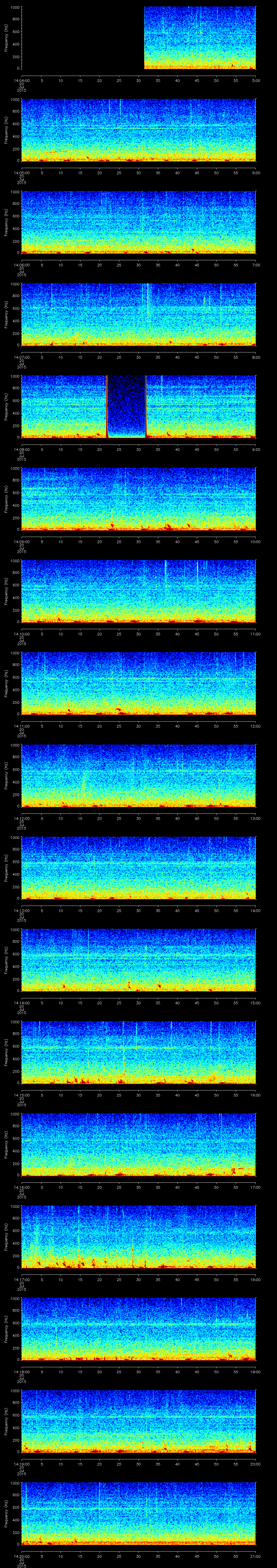Viewport: 277px width, 1568px height.
Task: Choose the spectrogram panel starting at 14:11:00
Action: click(139, 683)
